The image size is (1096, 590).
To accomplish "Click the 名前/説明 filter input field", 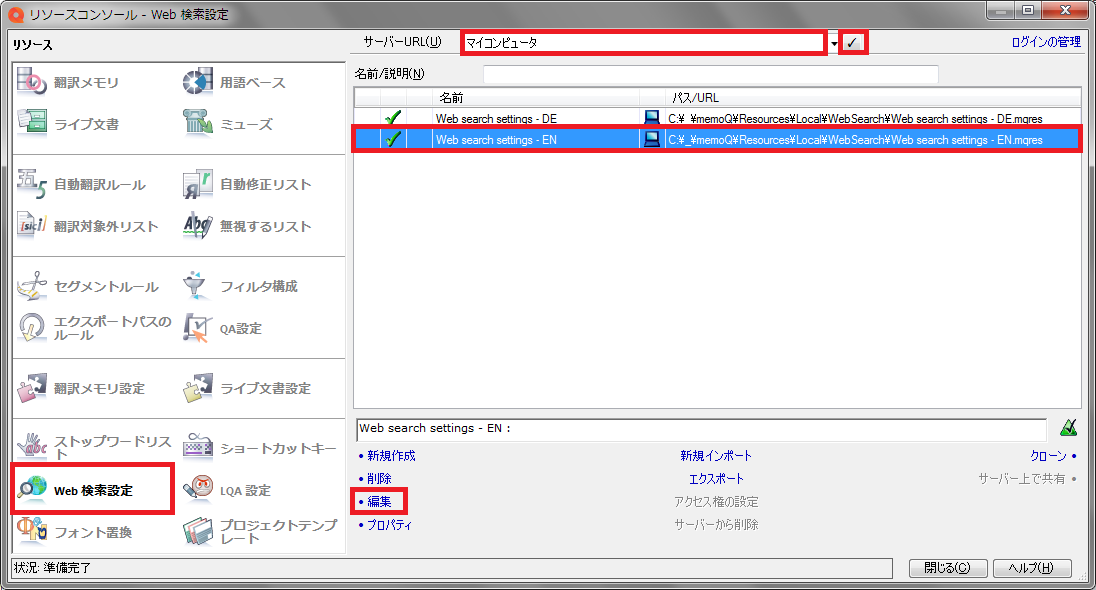I will 710,74.
